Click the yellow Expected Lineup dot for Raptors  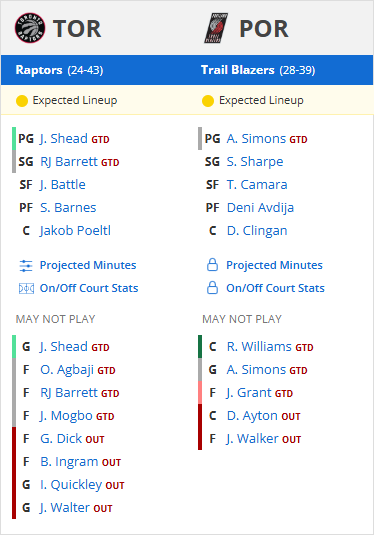pyautogui.click(x=22, y=101)
